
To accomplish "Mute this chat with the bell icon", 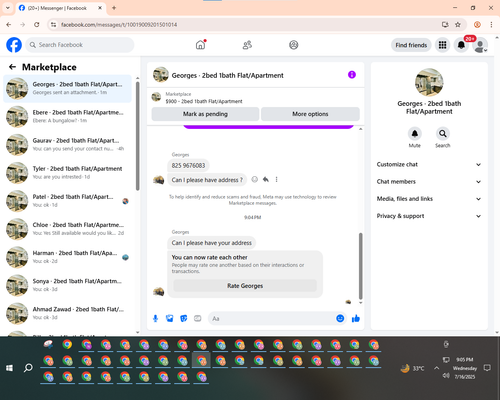I will (x=415, y=134).
